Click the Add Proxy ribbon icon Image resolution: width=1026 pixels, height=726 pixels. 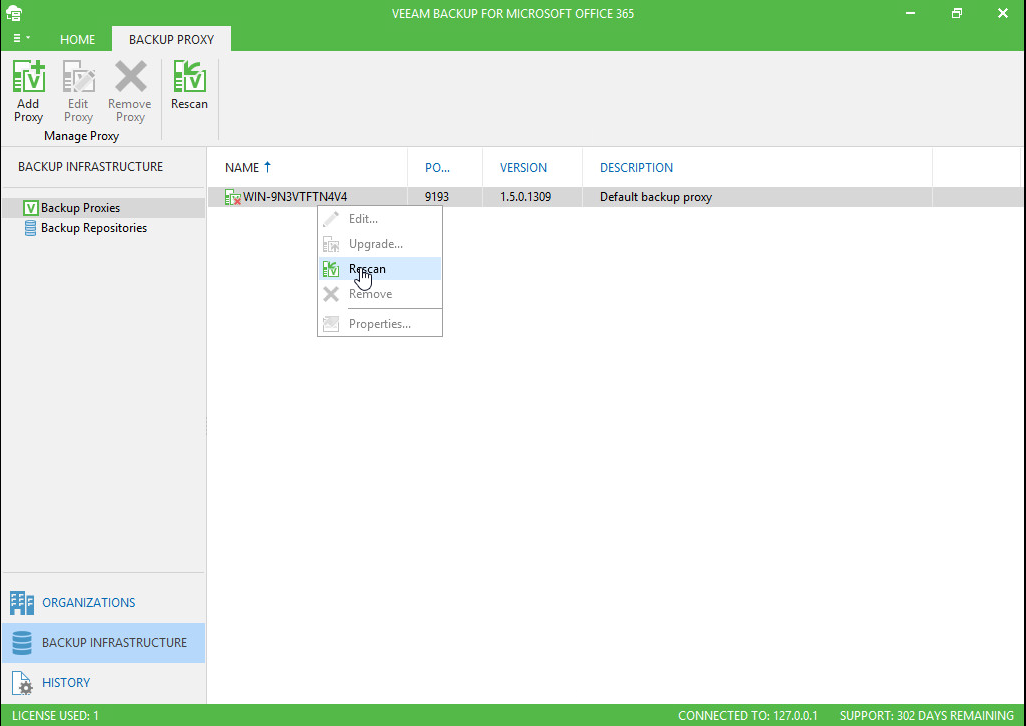tap(28, 90)
